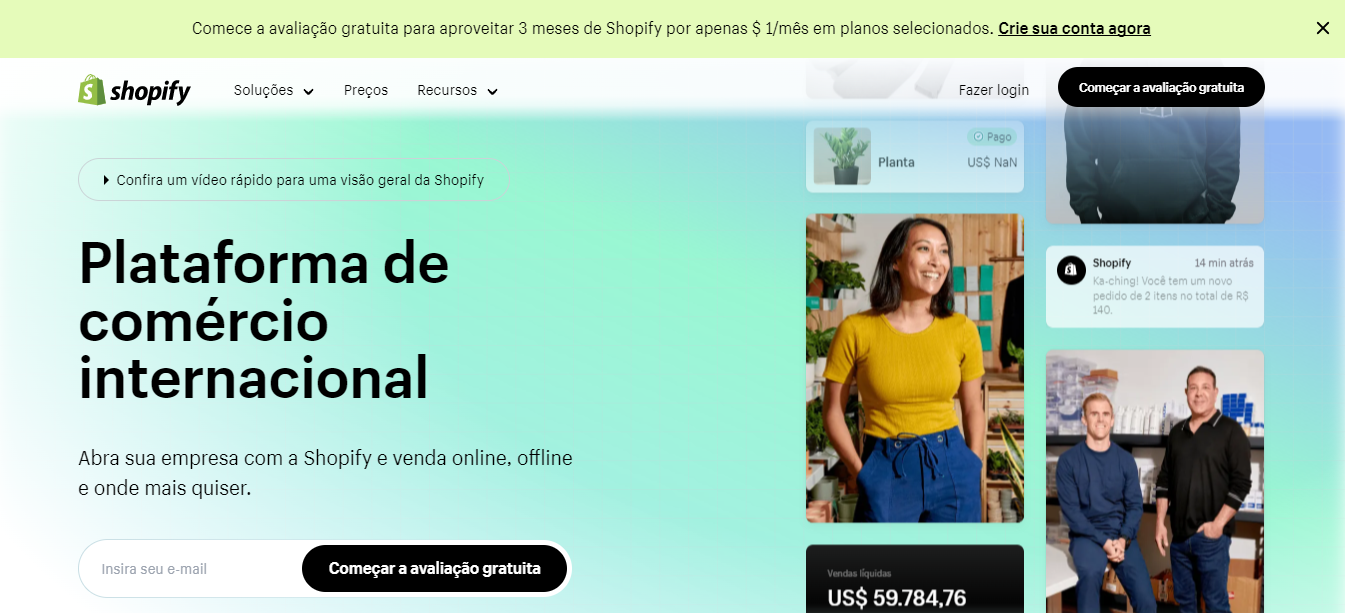The image size is (1345, 613).
Task: Dismiss the promo banner with the X
Action: (1322, 28)
